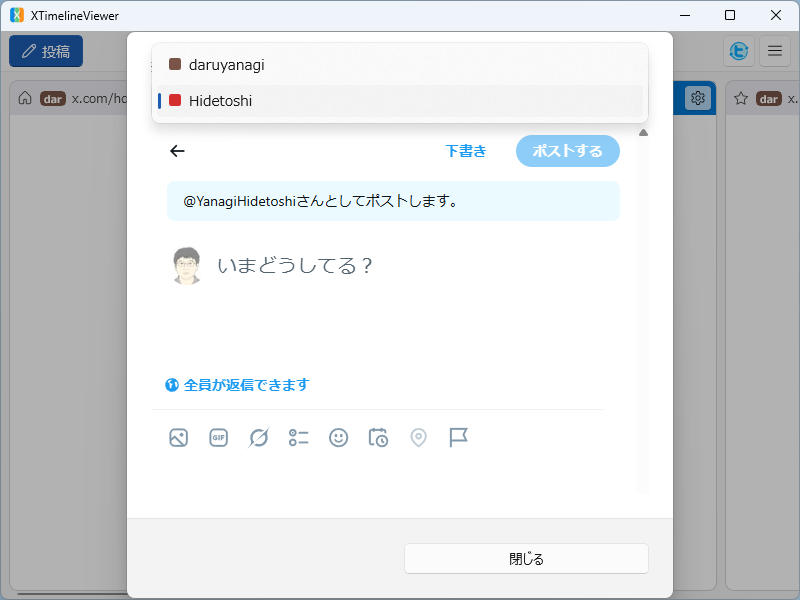The width and height of the screenshot is (800, 600).
Task: Click the @YanagiHidetoshiさんとしてポストします notice
Action: pos(393,201)
